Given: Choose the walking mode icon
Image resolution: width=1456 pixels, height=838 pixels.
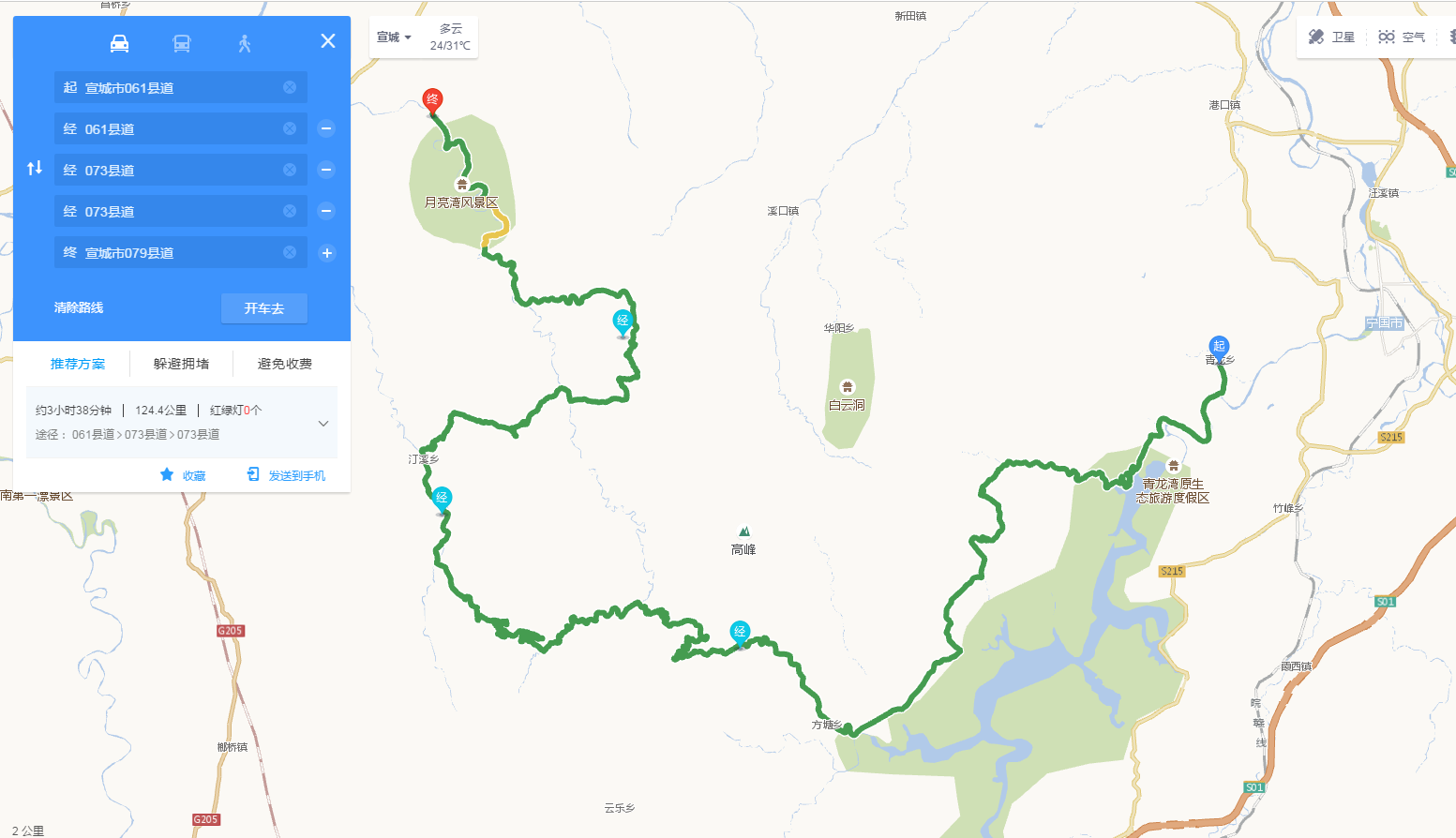Looking at the screenshot, I should (245, 43).
